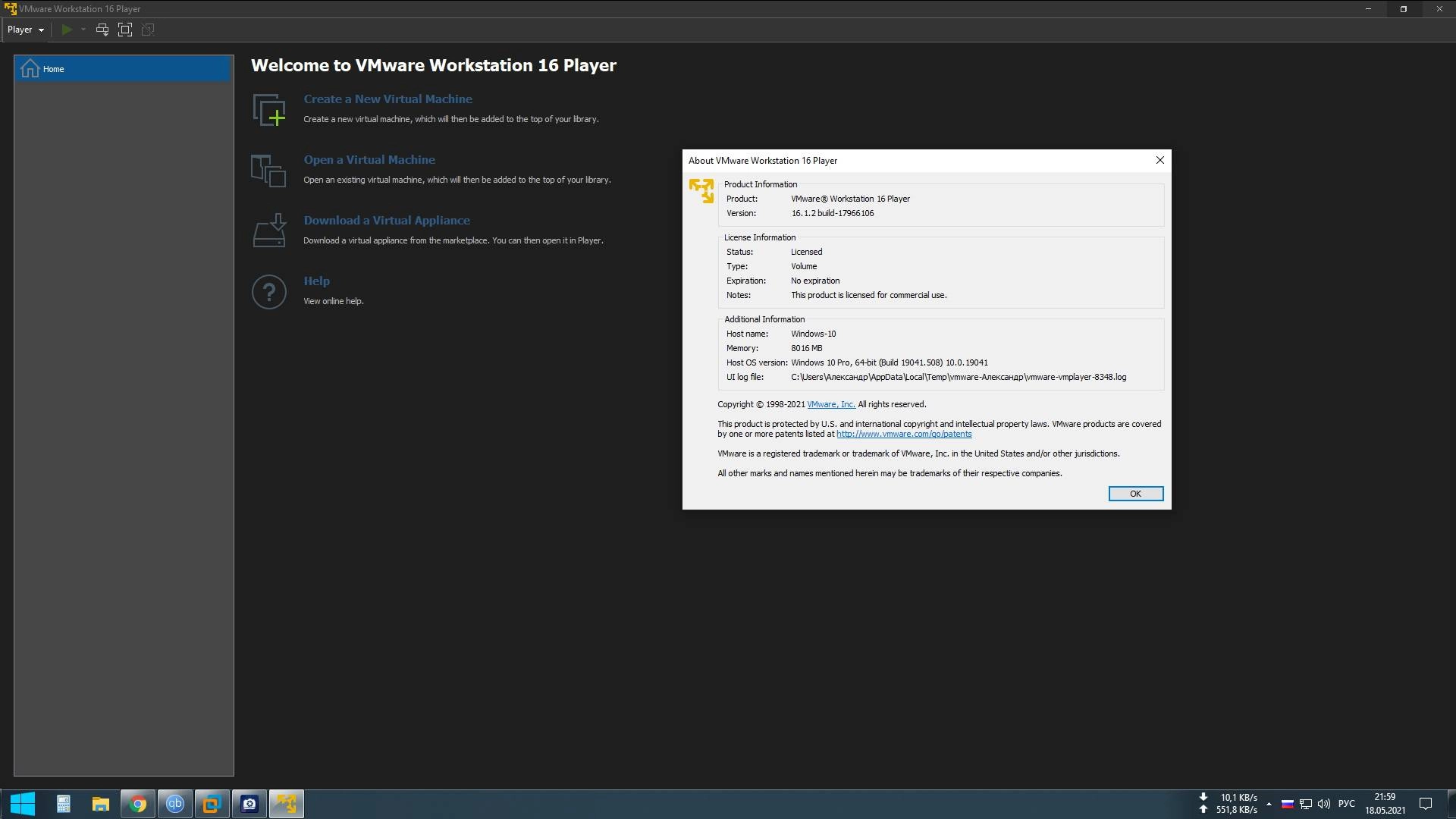
Task: Click Create a New Virtual Machine link
Action: pyautogui.click(x=388, y=99)
